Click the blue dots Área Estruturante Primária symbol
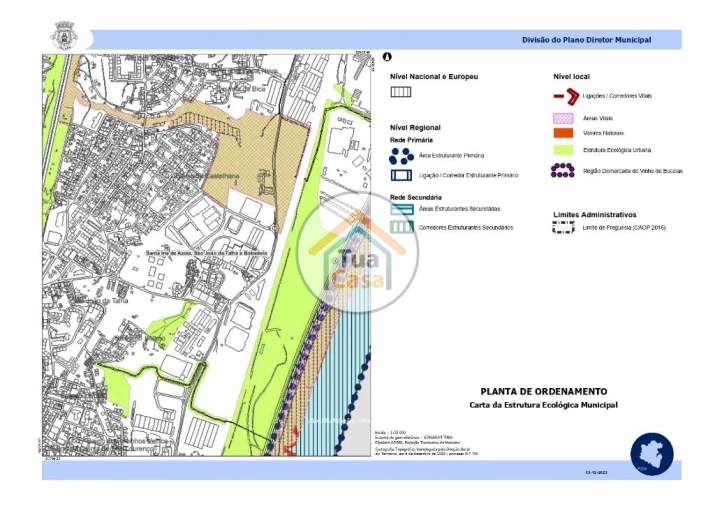 [x=401, y=155]
